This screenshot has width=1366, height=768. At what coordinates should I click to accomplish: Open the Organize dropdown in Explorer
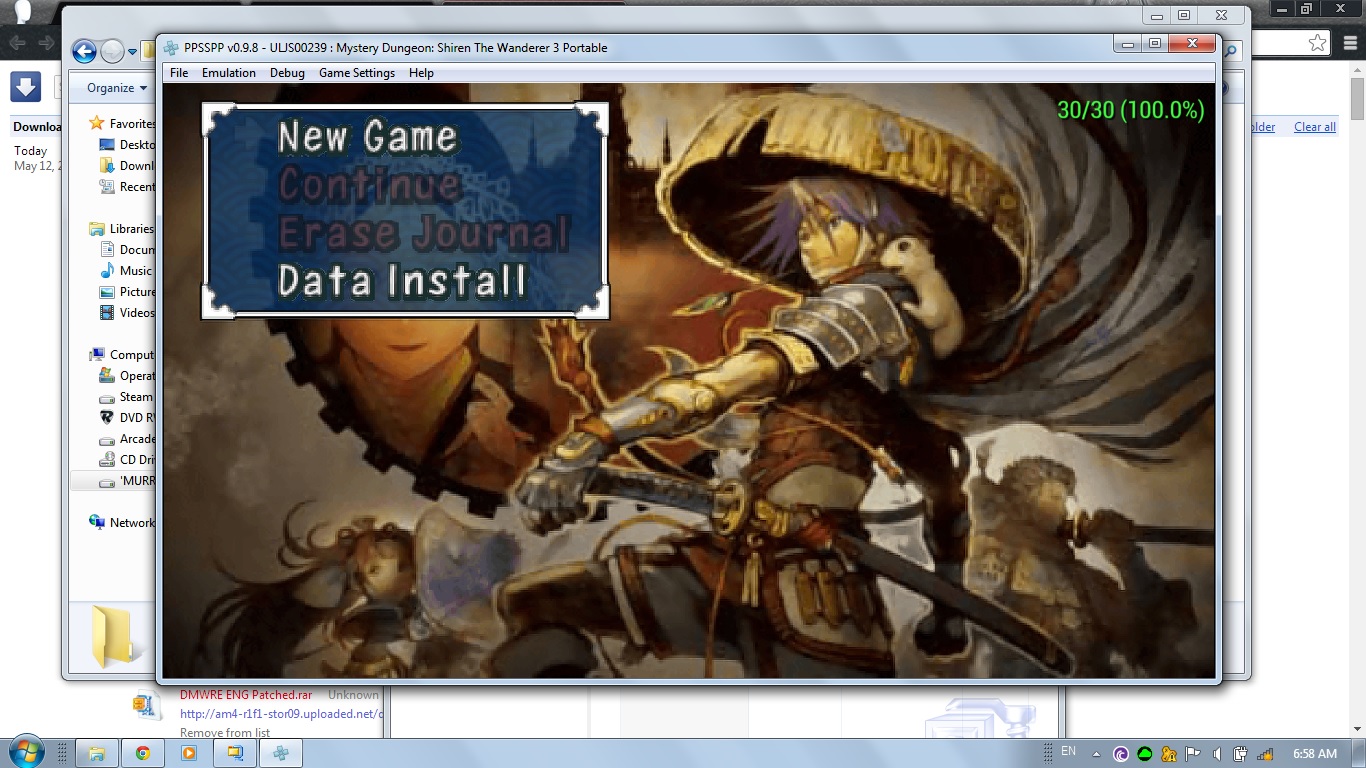[x=116, y=88]
